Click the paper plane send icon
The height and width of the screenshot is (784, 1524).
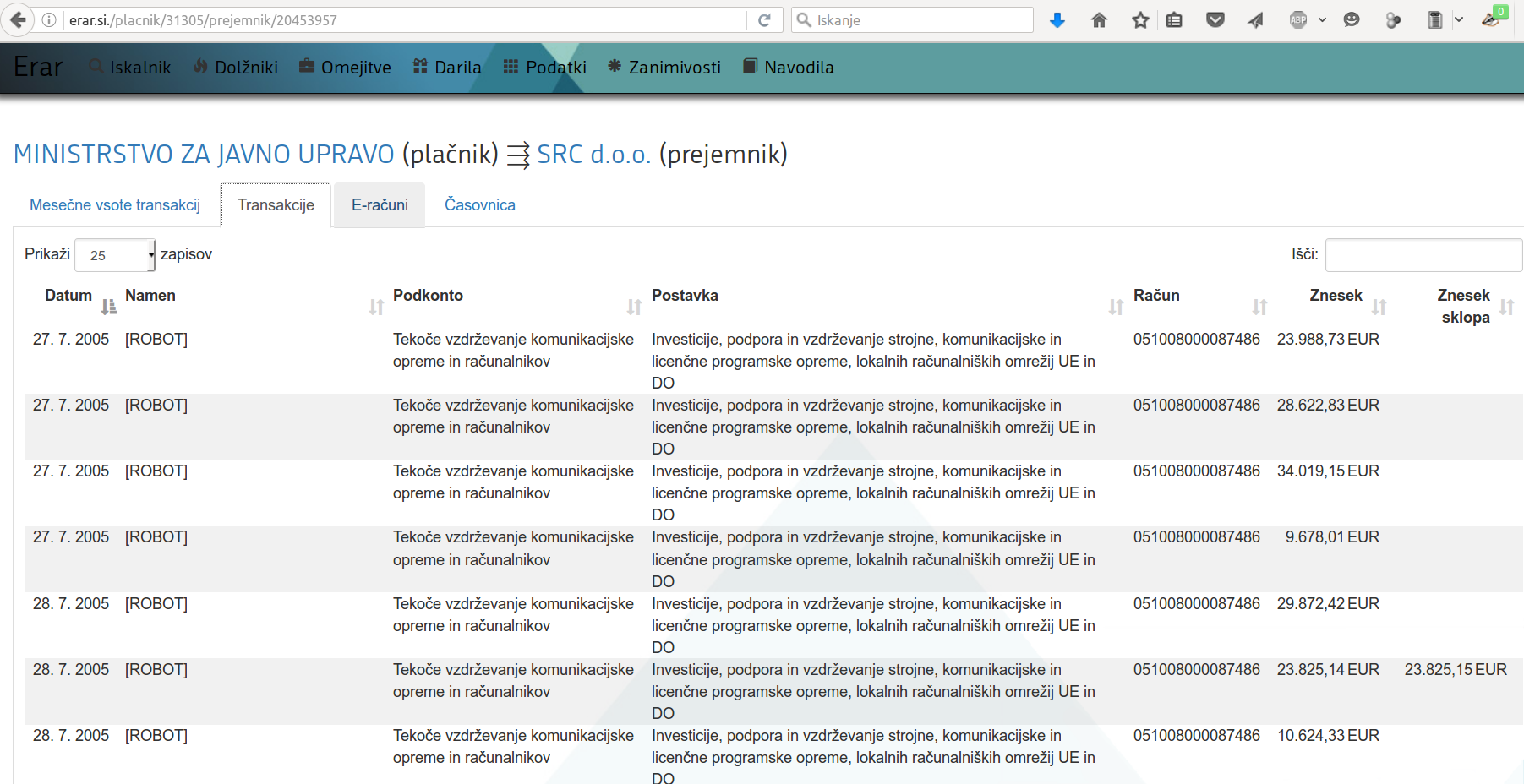point(1256,20)
